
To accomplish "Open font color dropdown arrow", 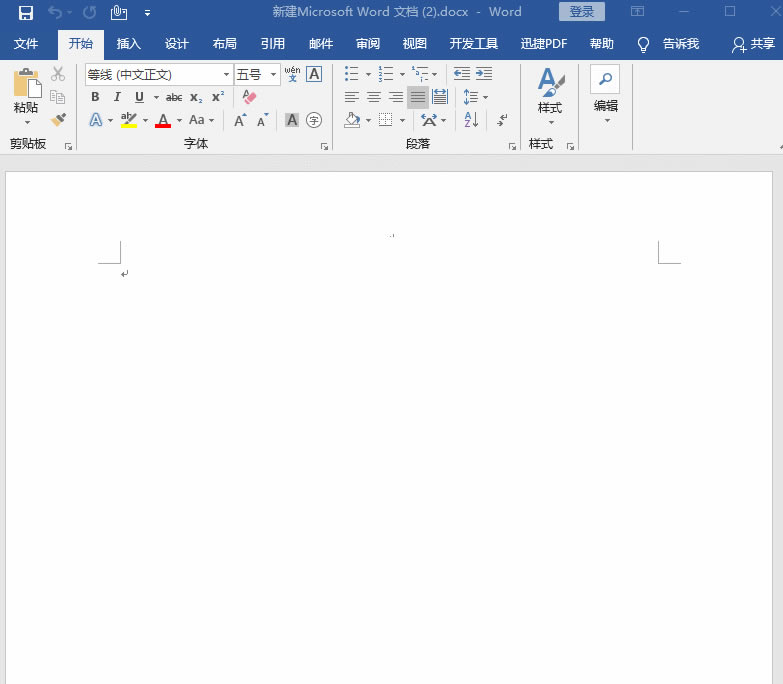I will coord(179,120).
